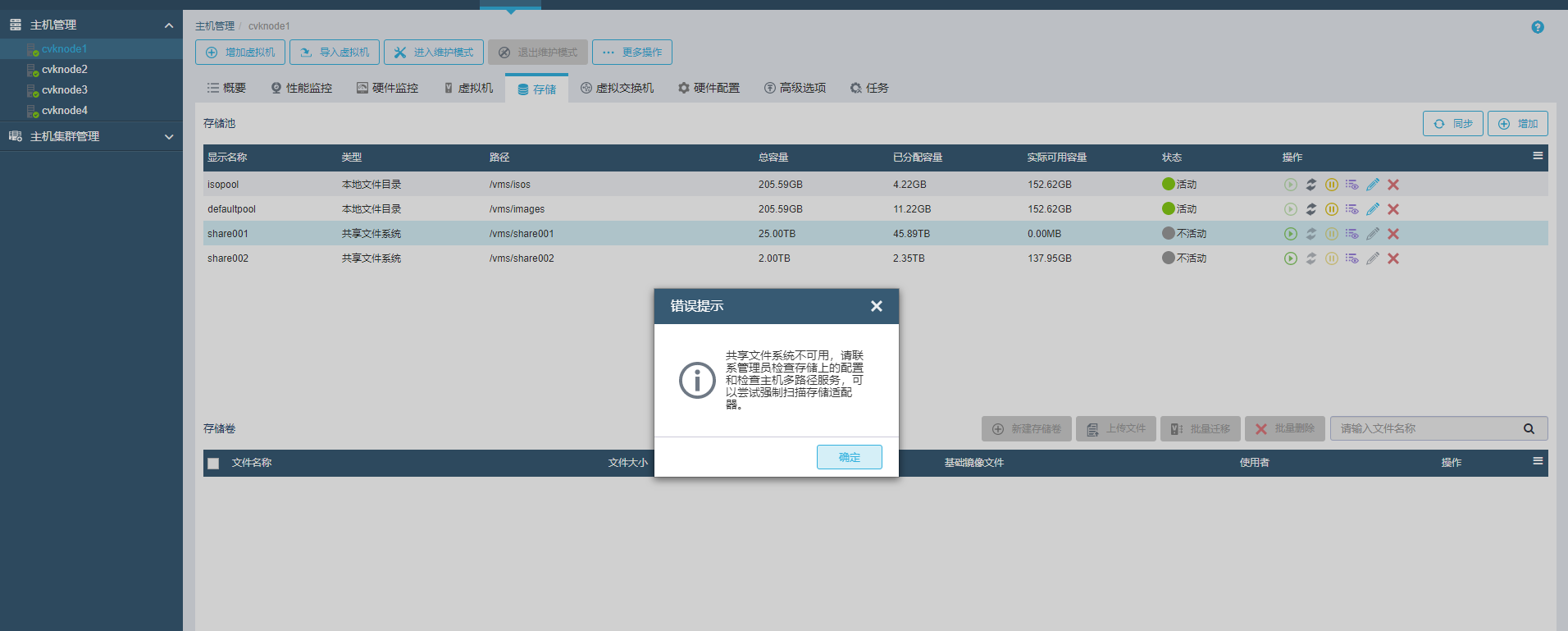The width and height of the screenshot is (1568, 631).
Task: Select the share002 row name
Action: (228, 258)
